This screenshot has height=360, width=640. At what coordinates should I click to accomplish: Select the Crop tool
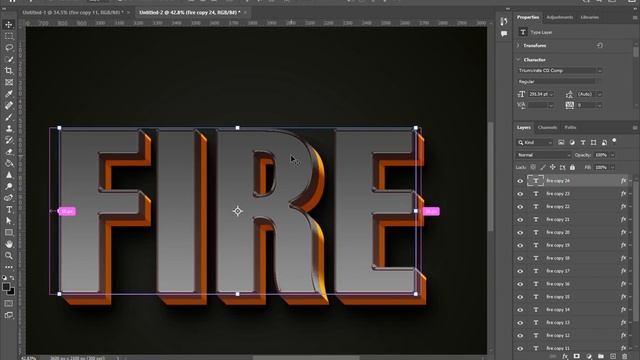9,71
